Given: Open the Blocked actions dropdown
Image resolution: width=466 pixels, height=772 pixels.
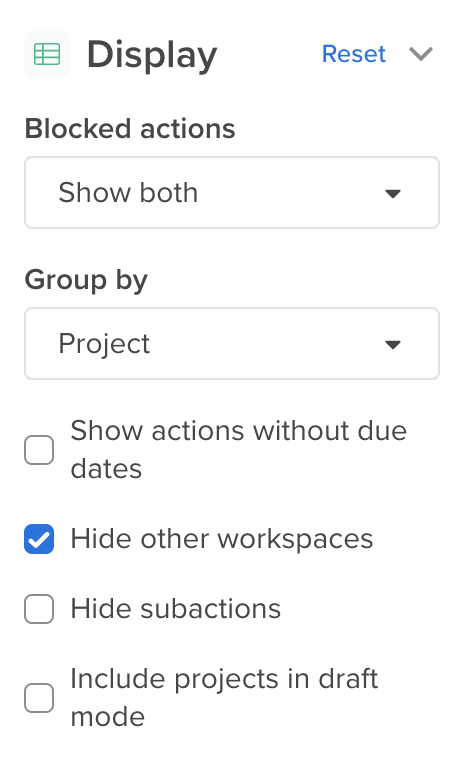Looking at the screenshot, I should tap(232, 193).
